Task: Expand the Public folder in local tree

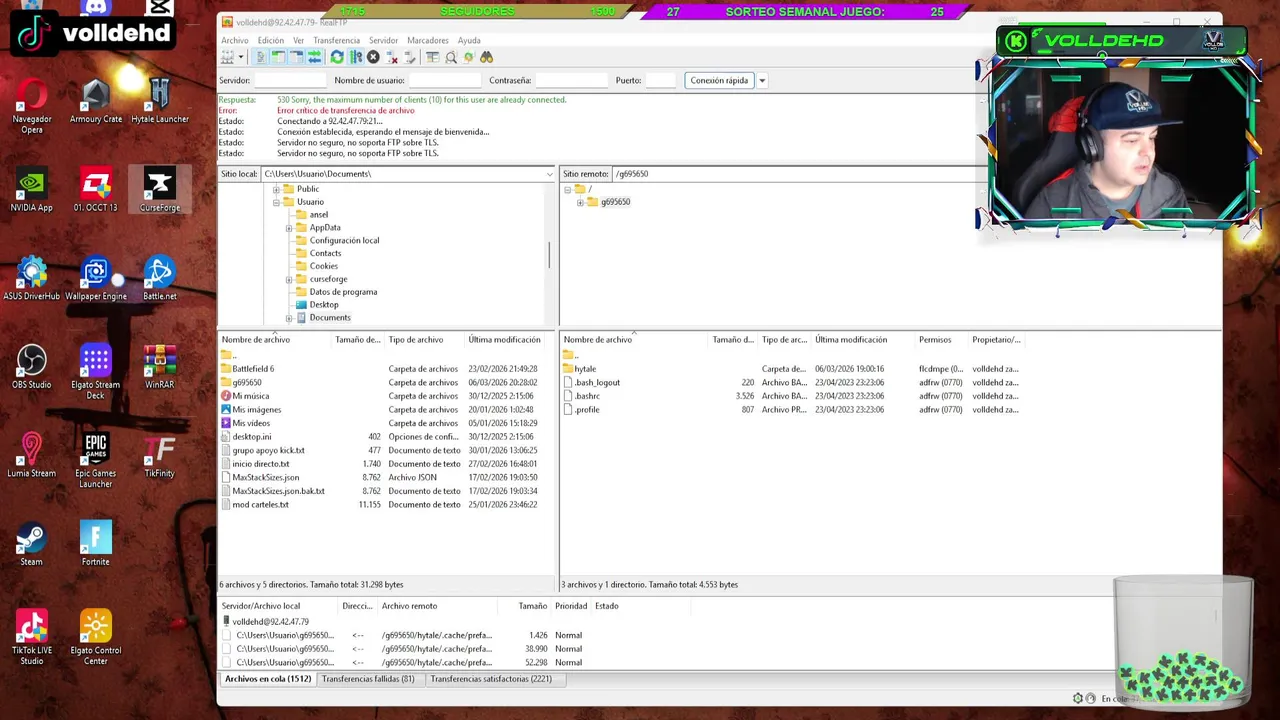Action: pyautogui.click(x=276, y=189)
